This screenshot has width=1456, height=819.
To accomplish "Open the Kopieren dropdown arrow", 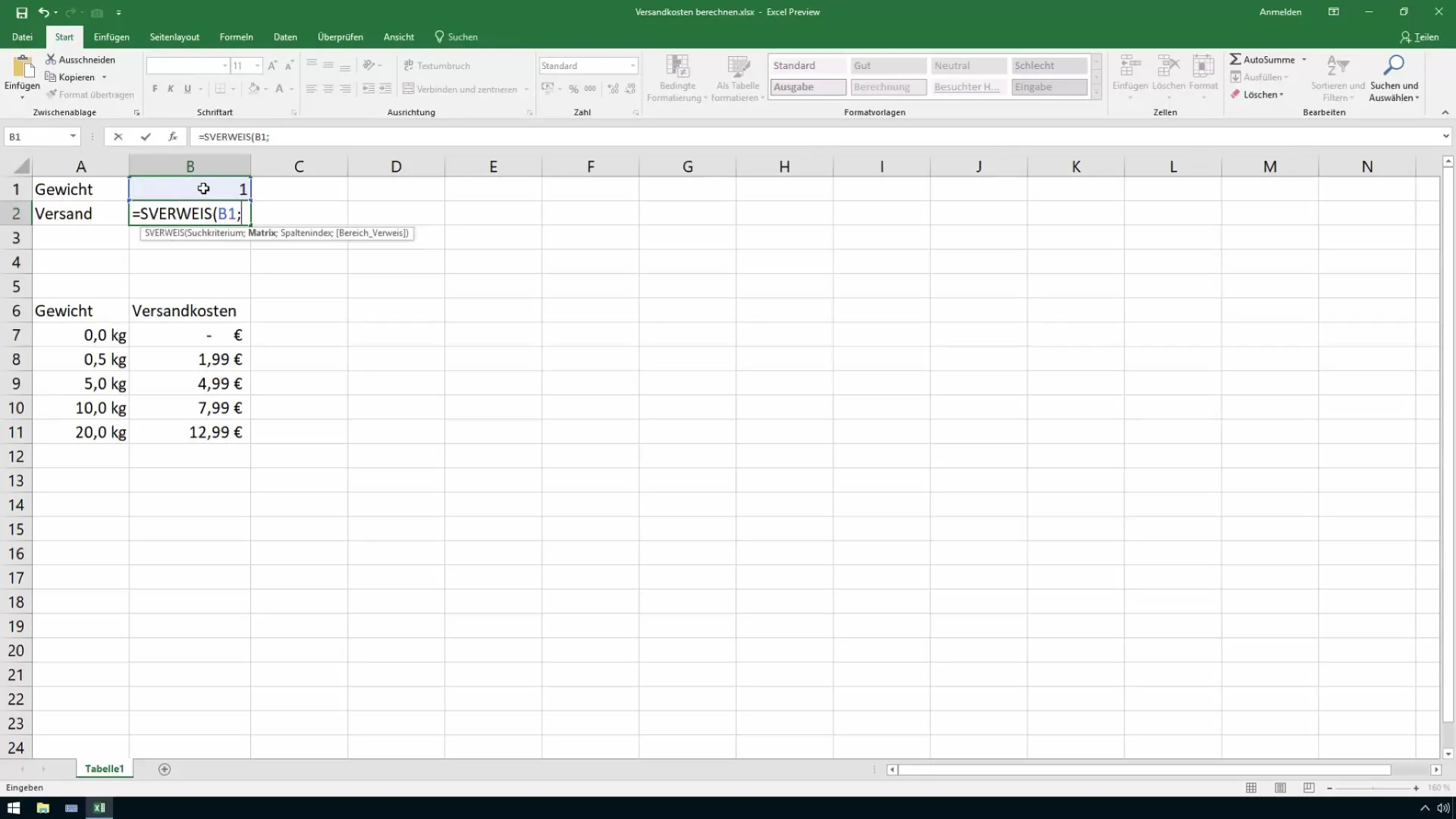I will (x=104, y=77).
